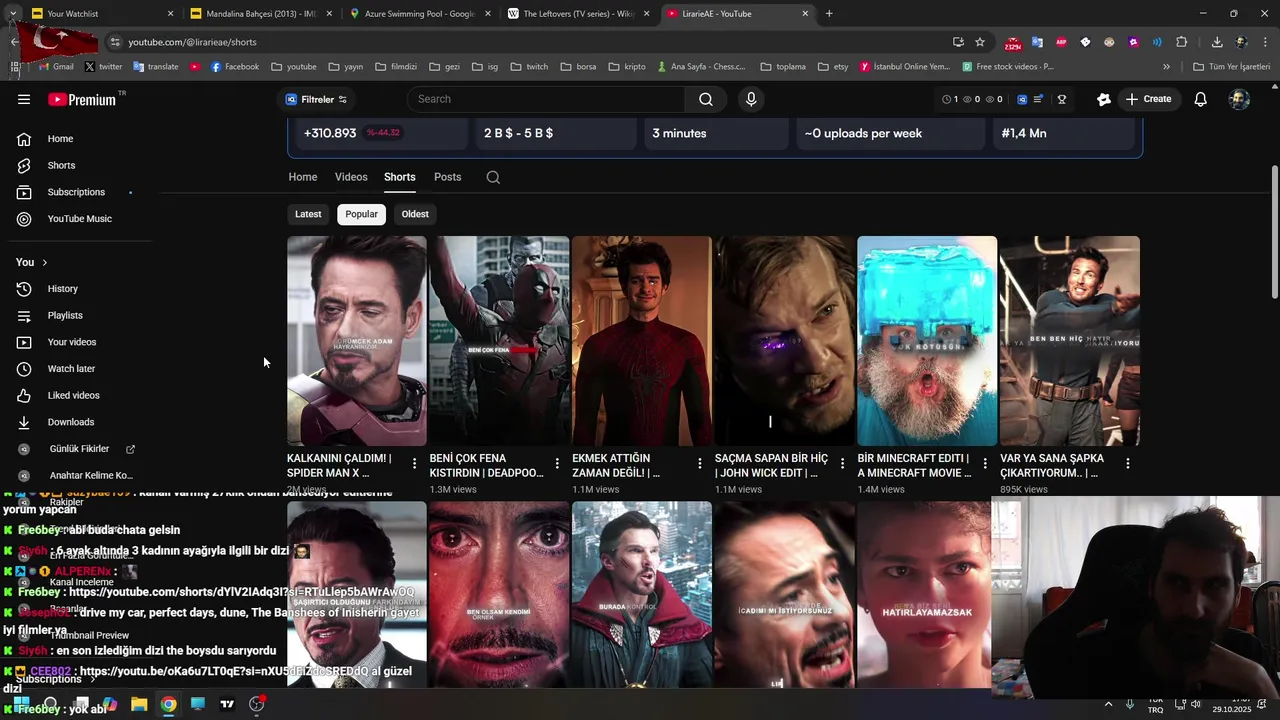The image size is (1280, 720).
Task: Click the search magnifier button
Action: [706, 99]
